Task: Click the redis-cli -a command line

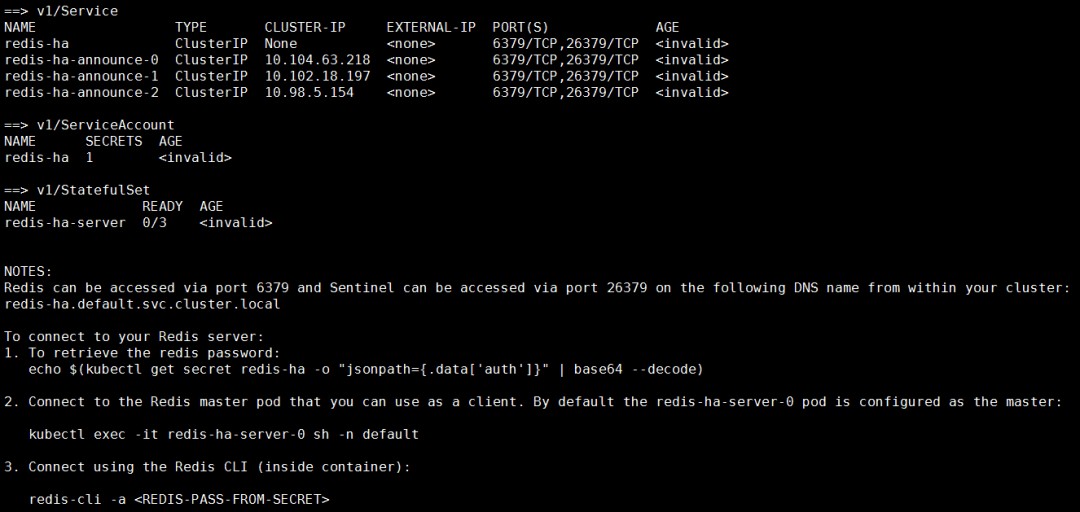Action: click(x=179, y=498)
